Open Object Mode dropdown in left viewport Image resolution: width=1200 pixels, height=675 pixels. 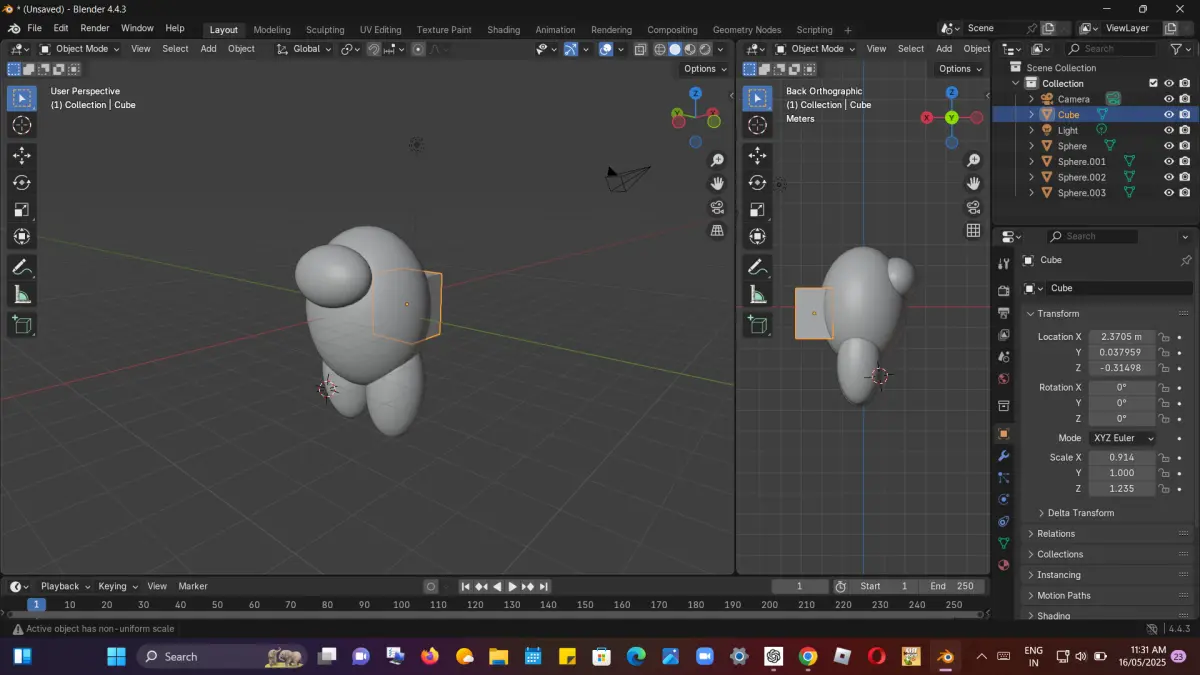click(79, 48)
